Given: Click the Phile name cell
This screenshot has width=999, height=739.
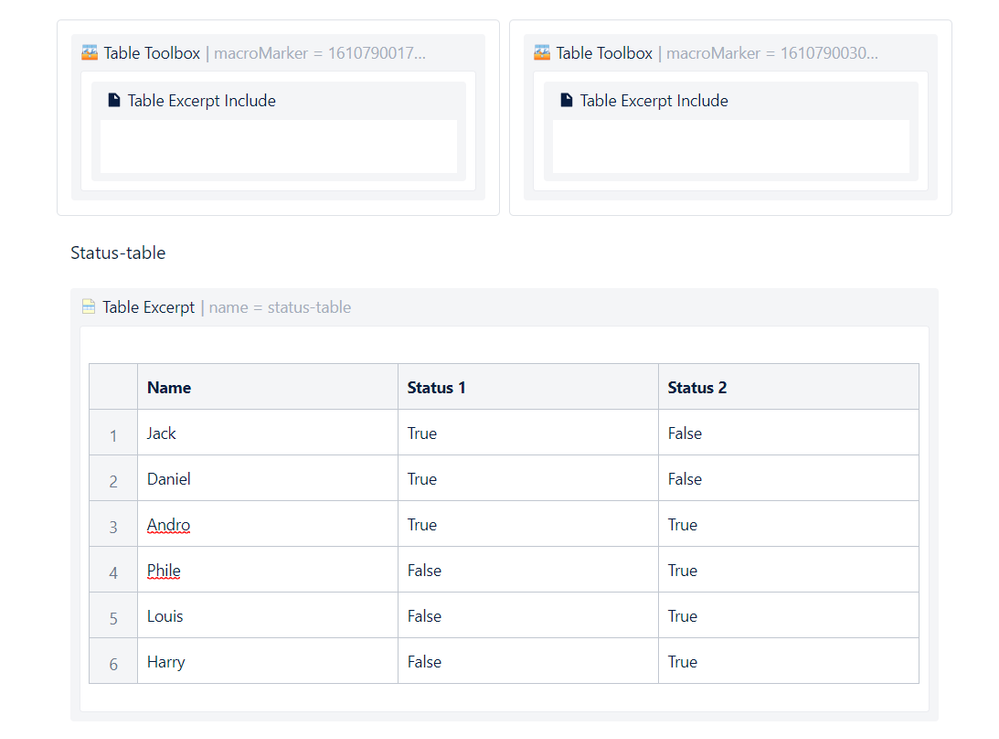Looking at the screenshot, I should coord(268,570).
